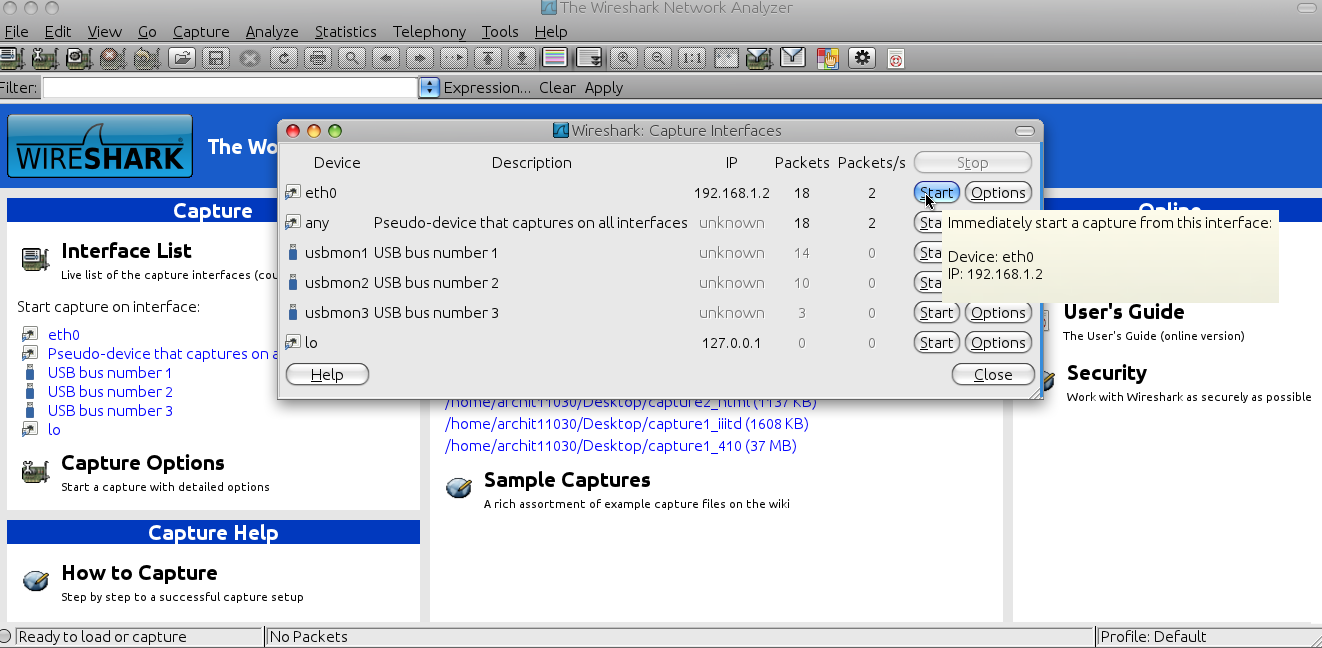Click lo link in interface list
The width and height of the screenshot is (1322, 648).
coord(54,430)
